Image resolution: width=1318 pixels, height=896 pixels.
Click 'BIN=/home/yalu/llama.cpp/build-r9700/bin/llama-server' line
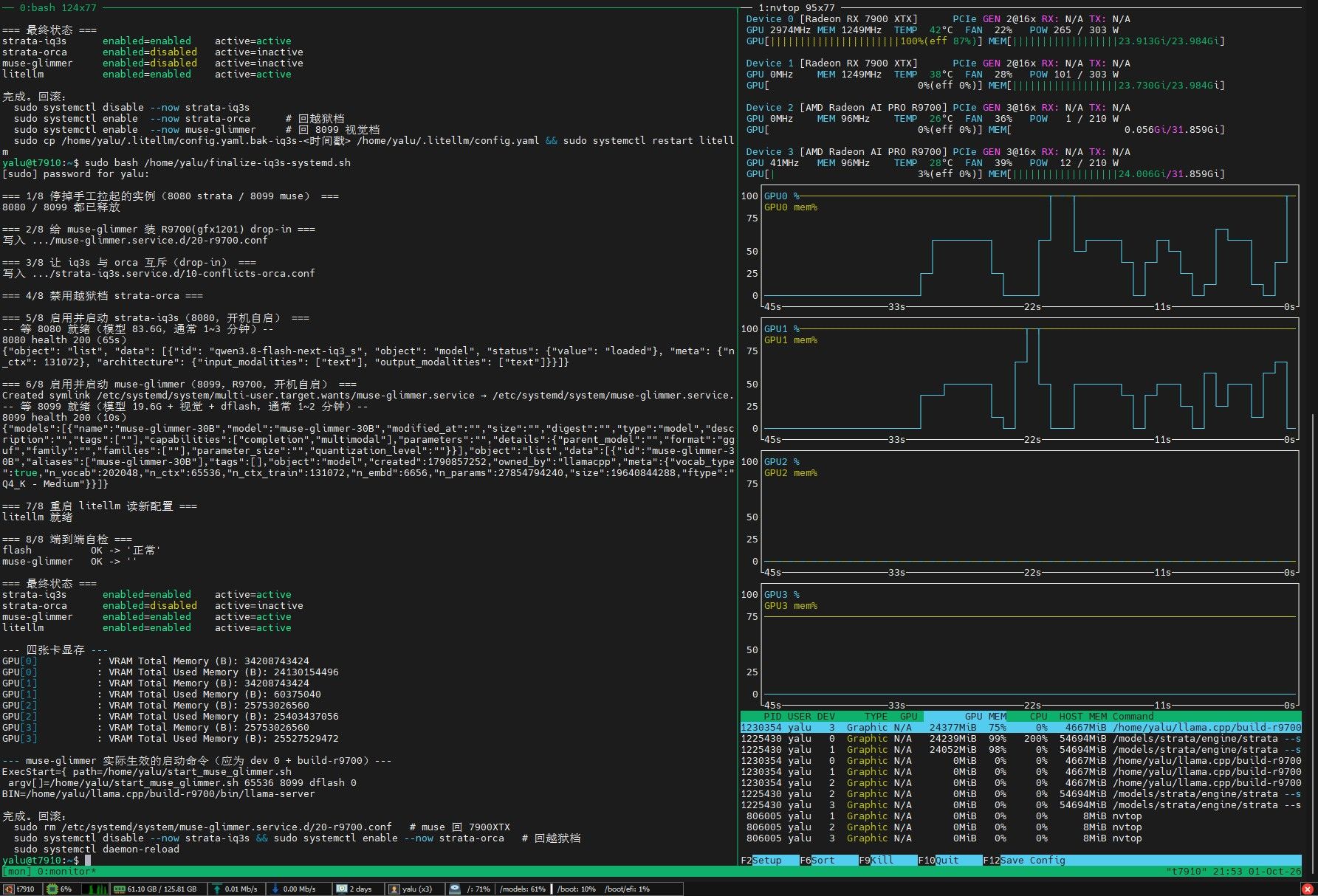point(159,793)
